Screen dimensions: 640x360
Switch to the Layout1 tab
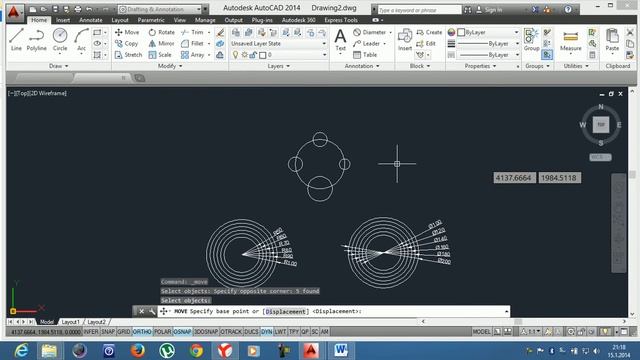pyautogui.click(x=71, y=322)
